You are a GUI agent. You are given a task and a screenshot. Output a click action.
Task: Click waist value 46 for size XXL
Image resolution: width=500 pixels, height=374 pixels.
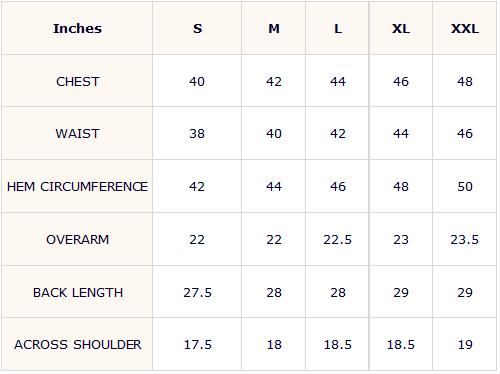coord(465,134)
